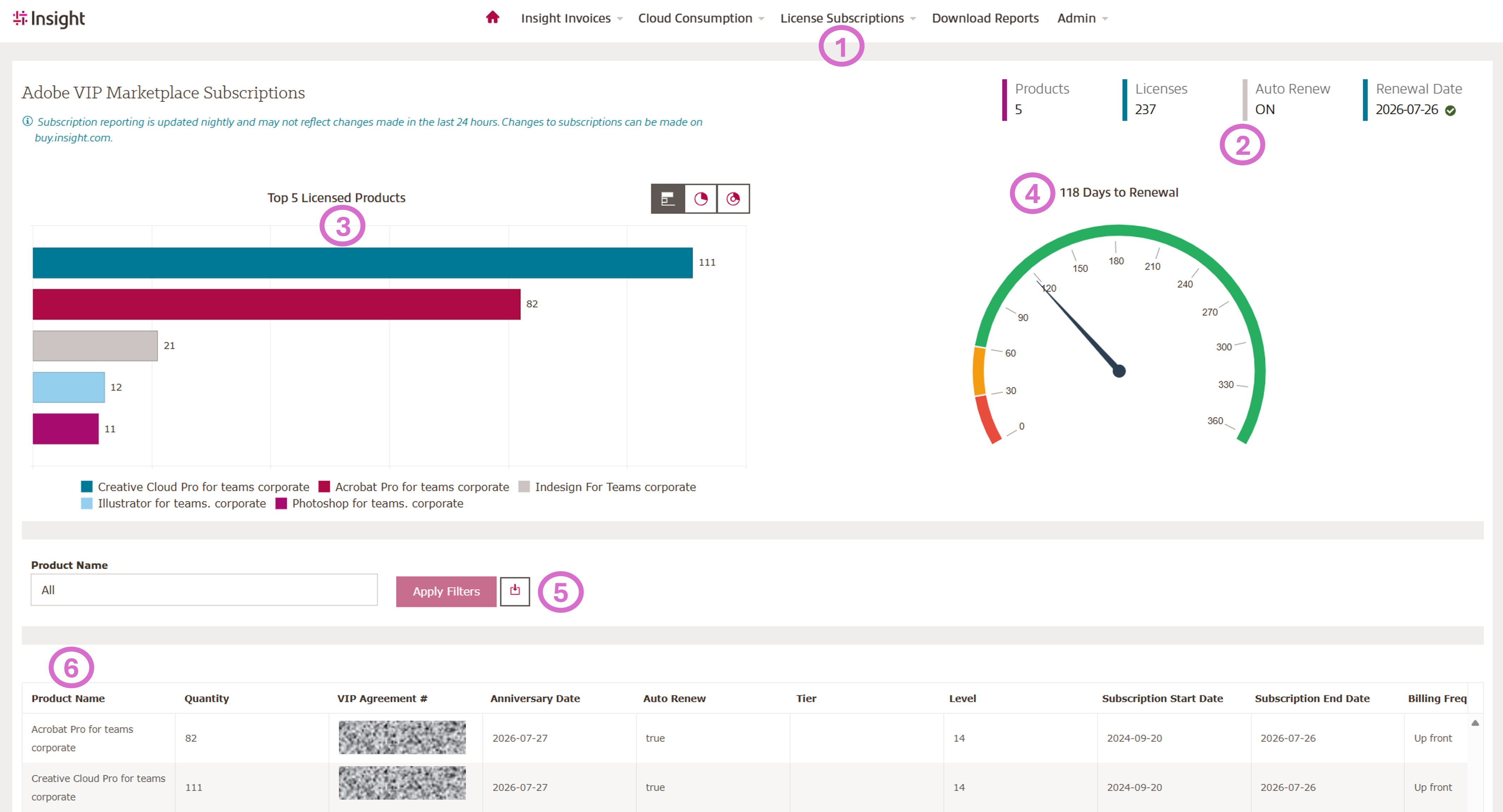Open the Cloud Consumption menu
This screenshot has height=812, width=1503.
701,18
